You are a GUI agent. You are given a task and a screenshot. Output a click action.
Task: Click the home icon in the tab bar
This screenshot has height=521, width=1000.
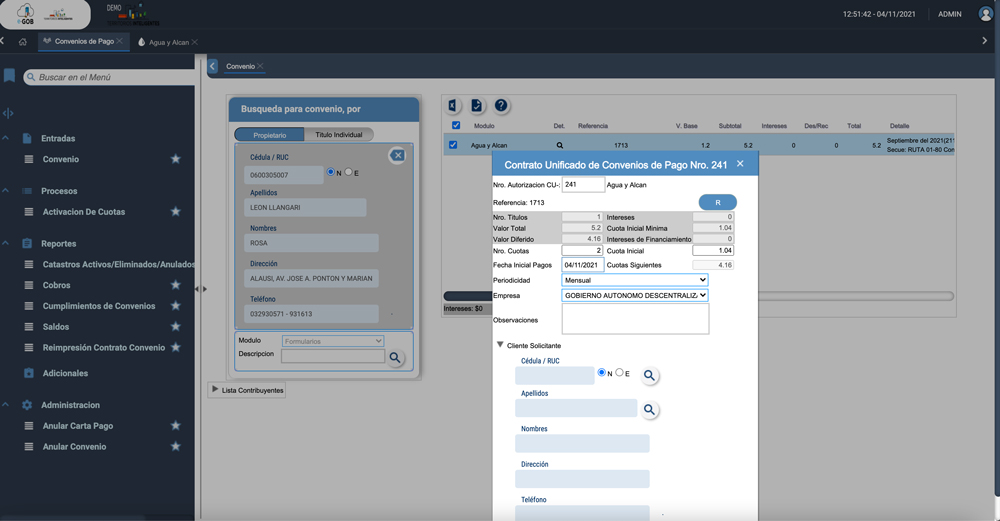[23, 42]
